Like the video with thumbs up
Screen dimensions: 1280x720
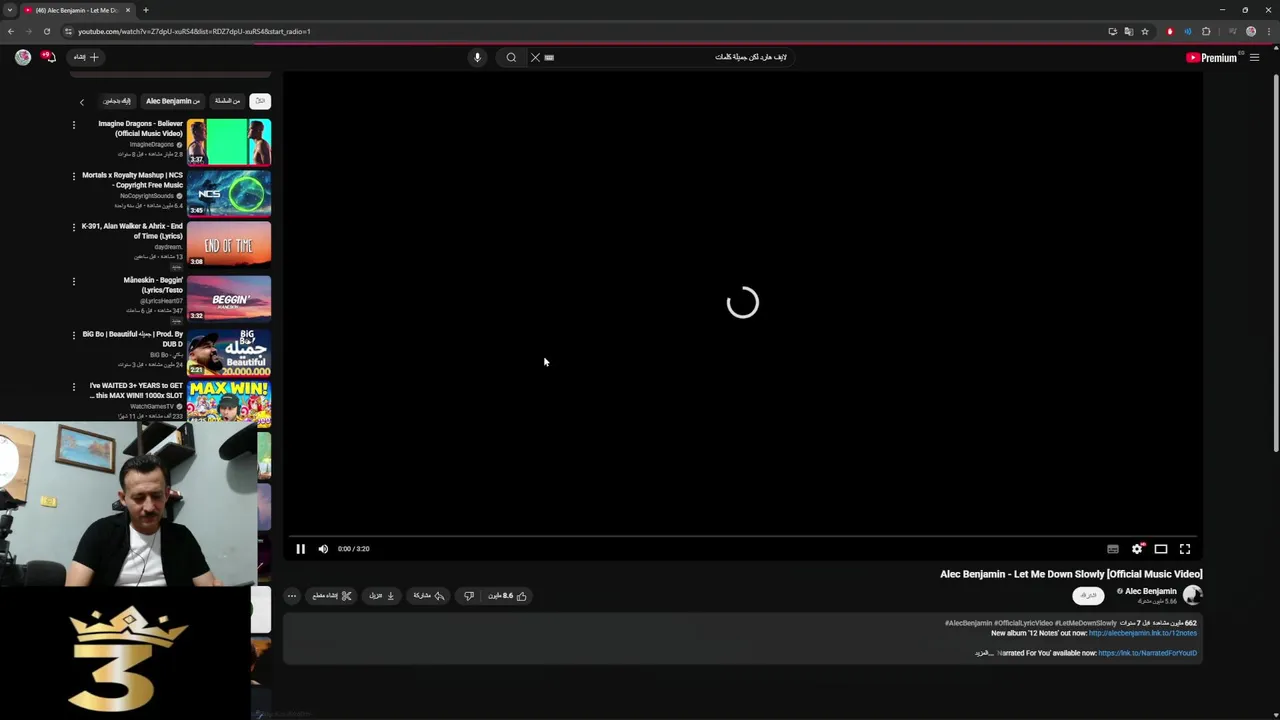click(508, 596)
